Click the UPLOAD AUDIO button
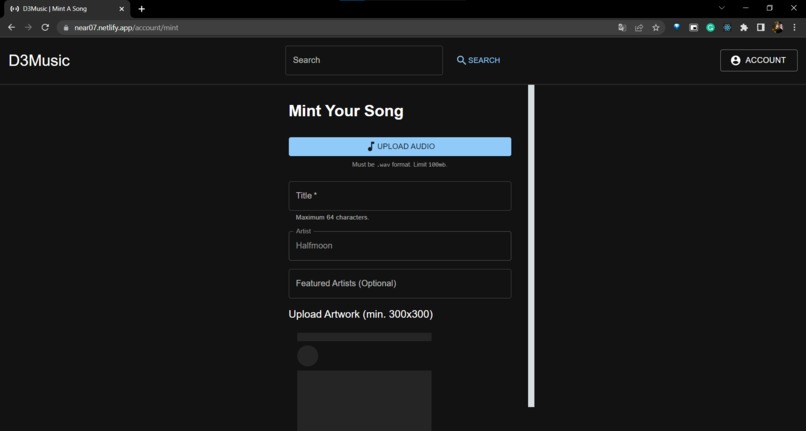806x431 pixels. pyautogui.click(x=400, y=147)
